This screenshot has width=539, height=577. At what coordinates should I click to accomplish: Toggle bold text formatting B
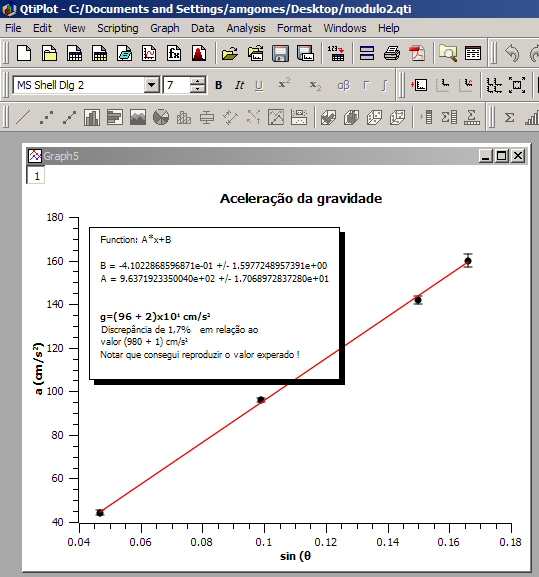219,85
